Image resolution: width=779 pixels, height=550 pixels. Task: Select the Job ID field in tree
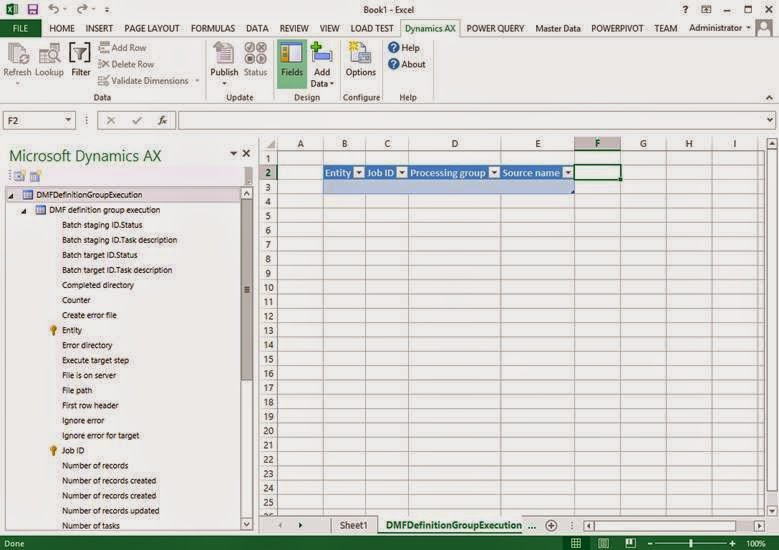pyautogui.click(x=73, y=451)
